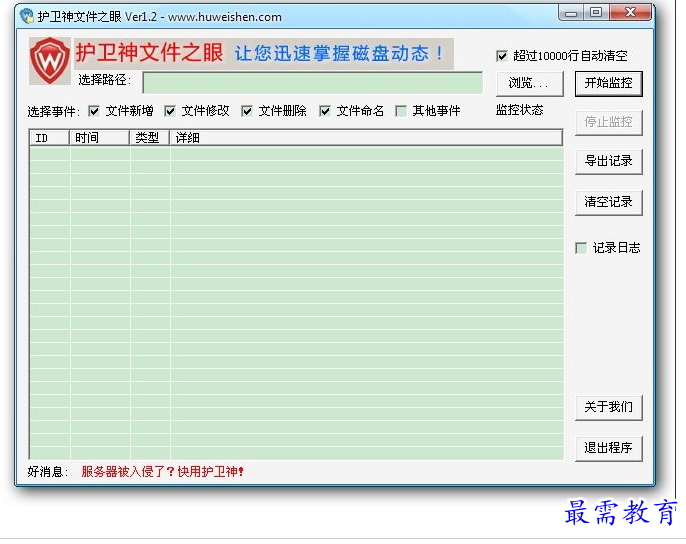The width and height of the screenshot is (686, 544).
Task: Click the 停止监控 button
Action: 609,122
